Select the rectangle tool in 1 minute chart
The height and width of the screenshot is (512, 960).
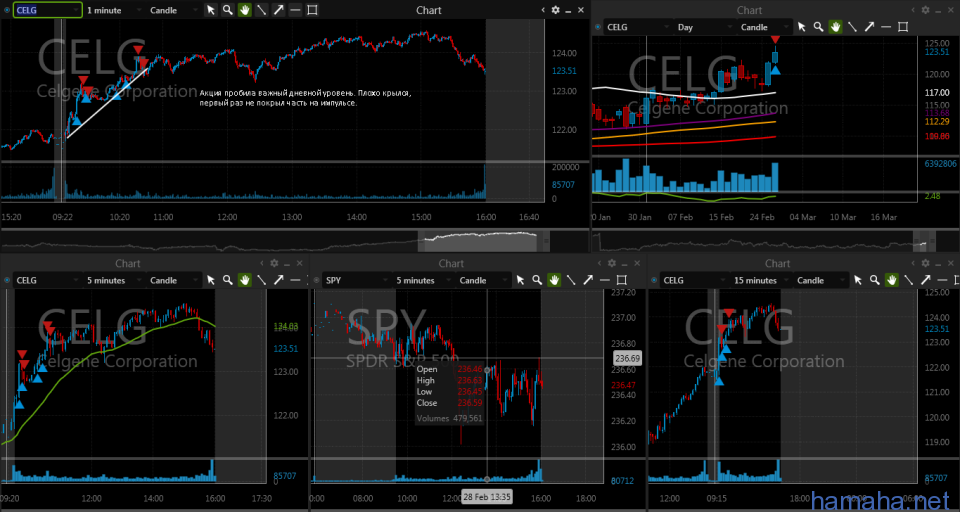point(312,10)
